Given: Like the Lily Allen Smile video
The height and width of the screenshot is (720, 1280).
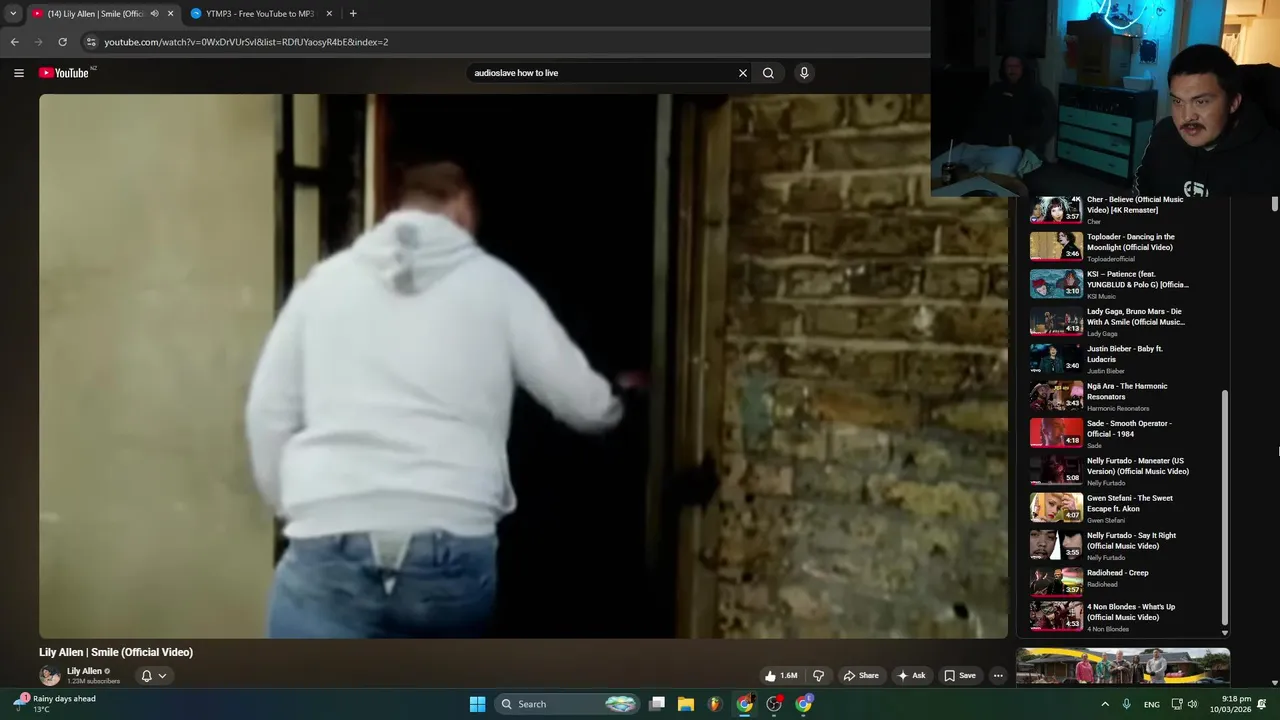Looking at the screenshot, I should tap(781, 676).
